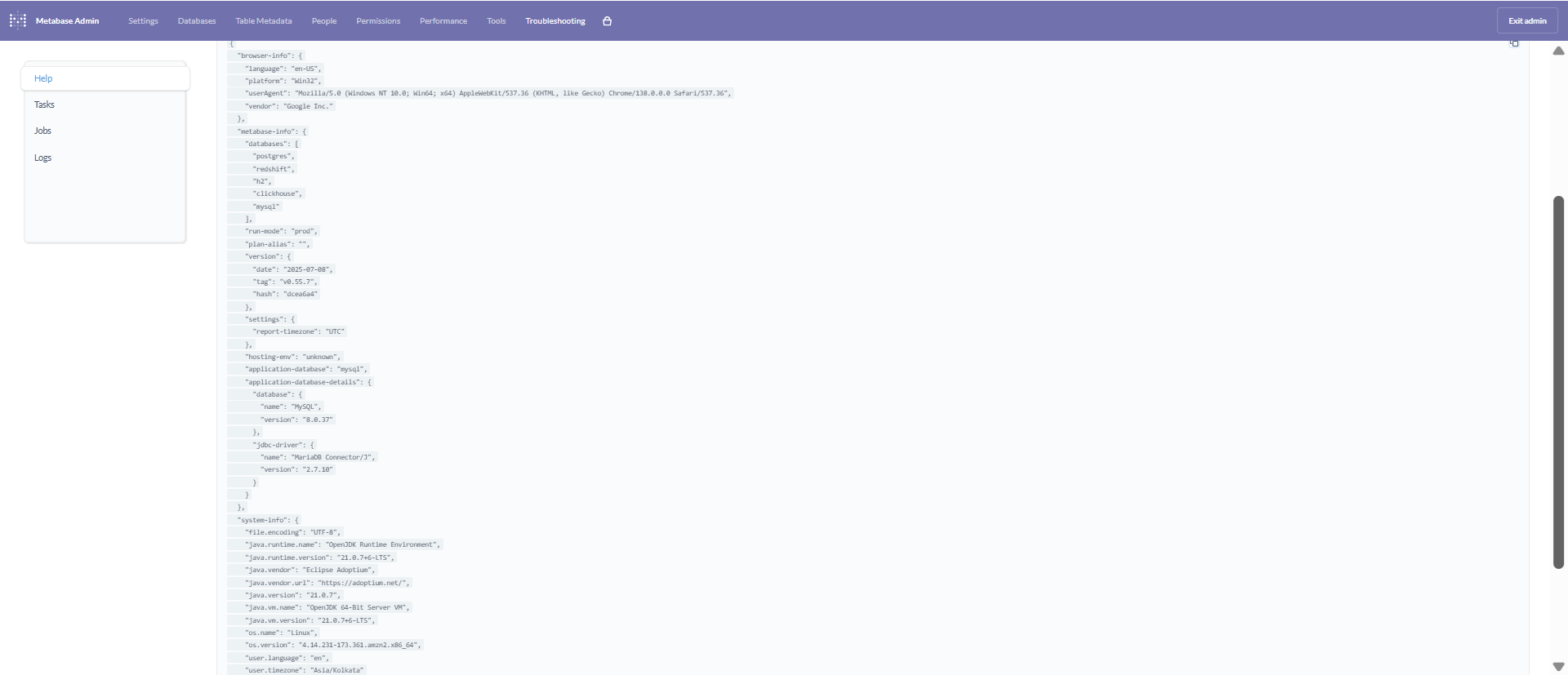Click the Metabase Admin title text
The width and height of the screenshot is (1568, 675).
(67, 21)
